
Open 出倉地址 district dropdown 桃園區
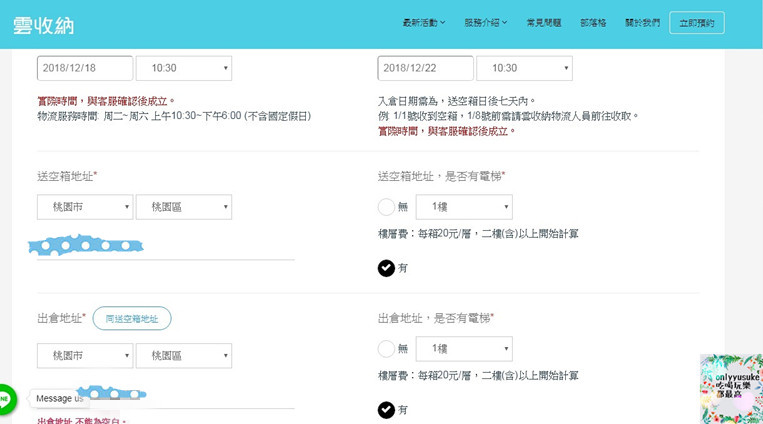[x=184, y=356]
